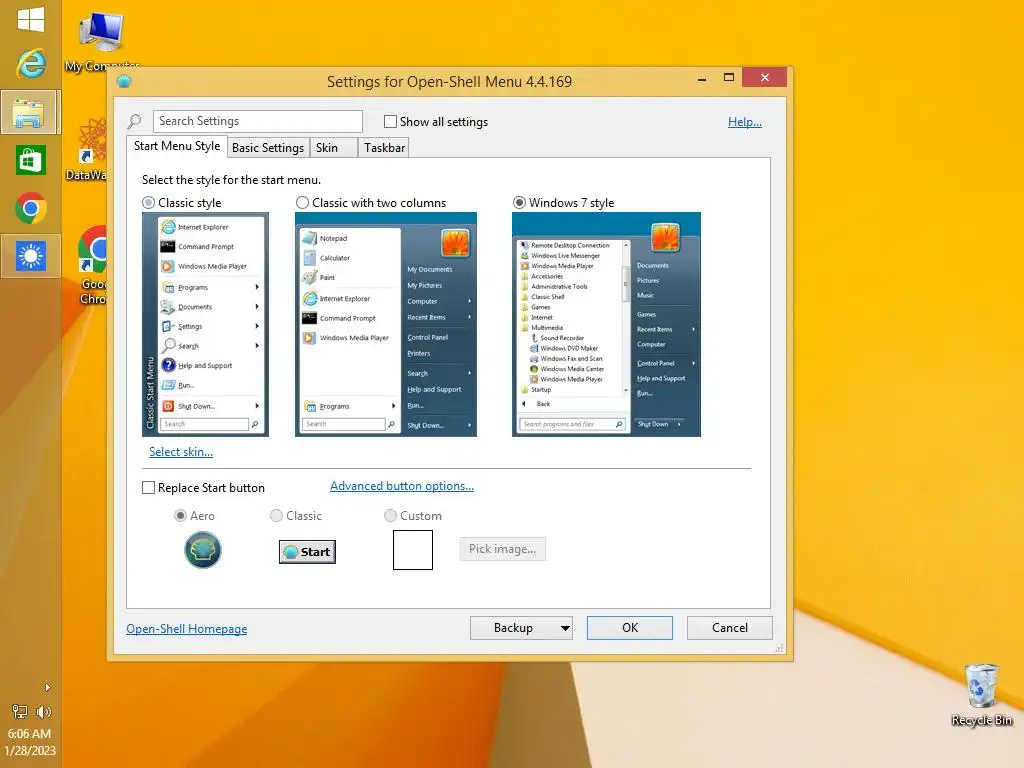The image size is (1024, 768).
Task: Launch Internet Explorer from the taskbar
Action: pyautogui.click(x=31, y=64)
